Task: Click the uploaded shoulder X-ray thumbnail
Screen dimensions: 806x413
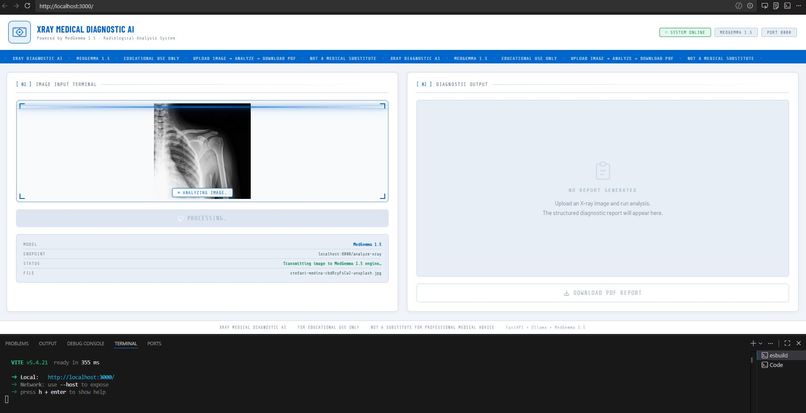Action: tap(202, 151)
